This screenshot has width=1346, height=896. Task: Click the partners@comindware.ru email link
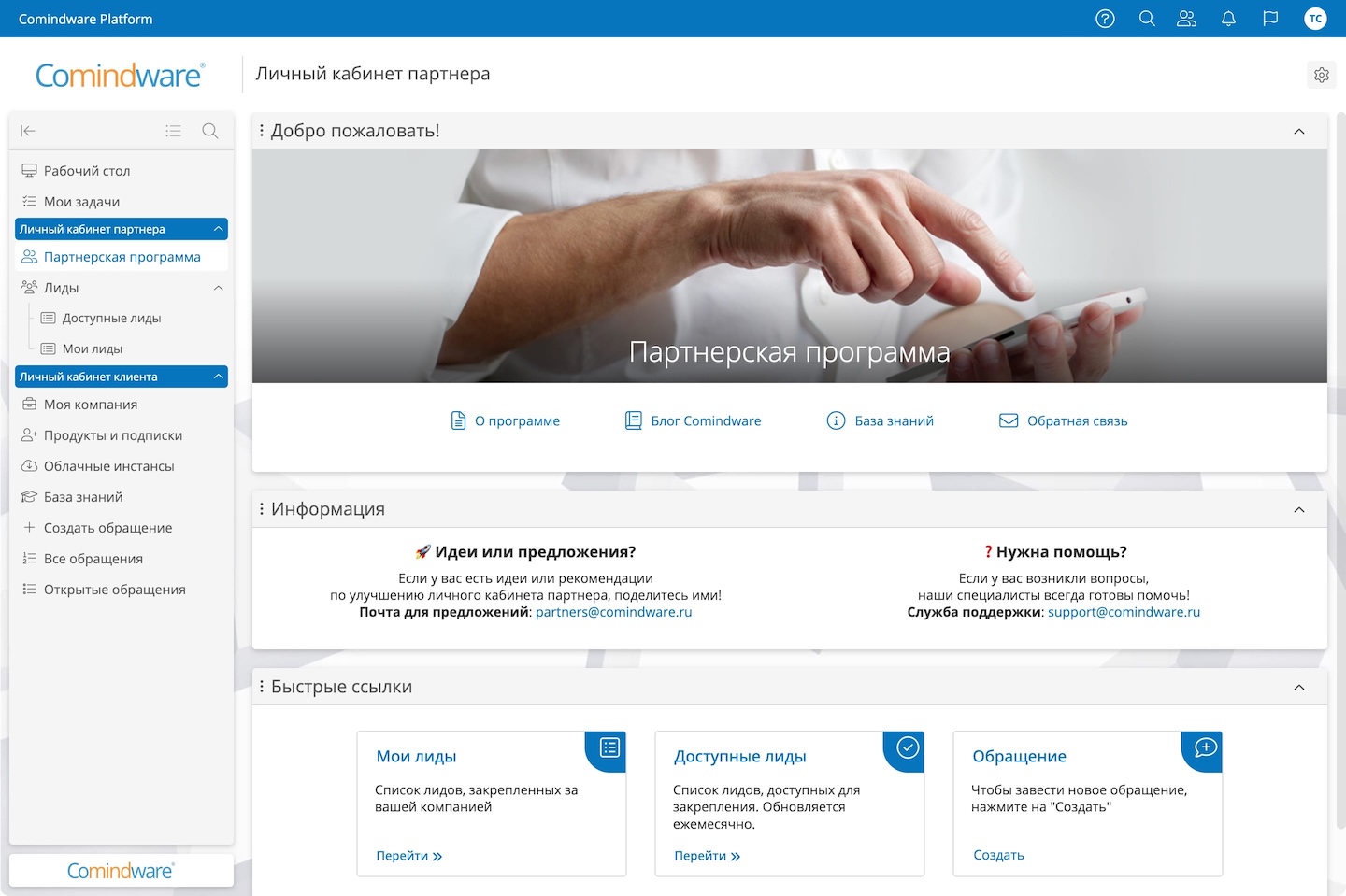(x=613, y=612)
